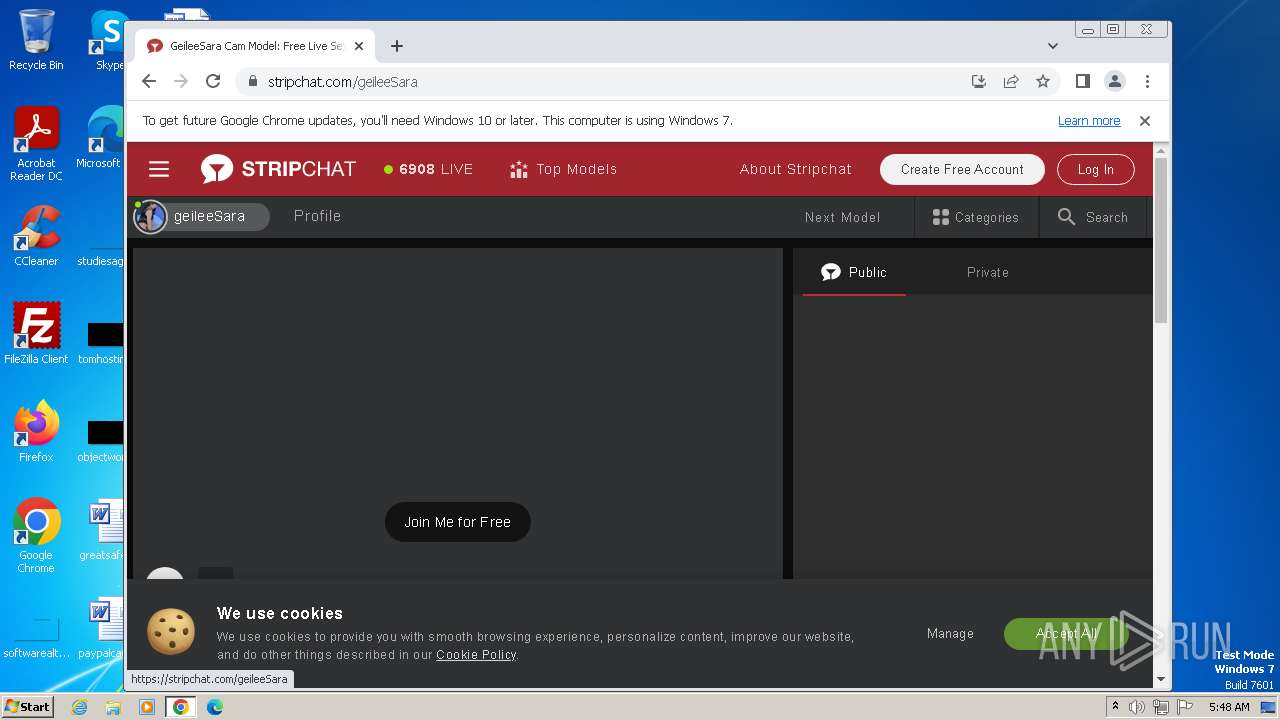The height and width of the screenshot is (720, 1280).
Task: Open the Stripchat hamburger menu
Action: coord(159,169)
